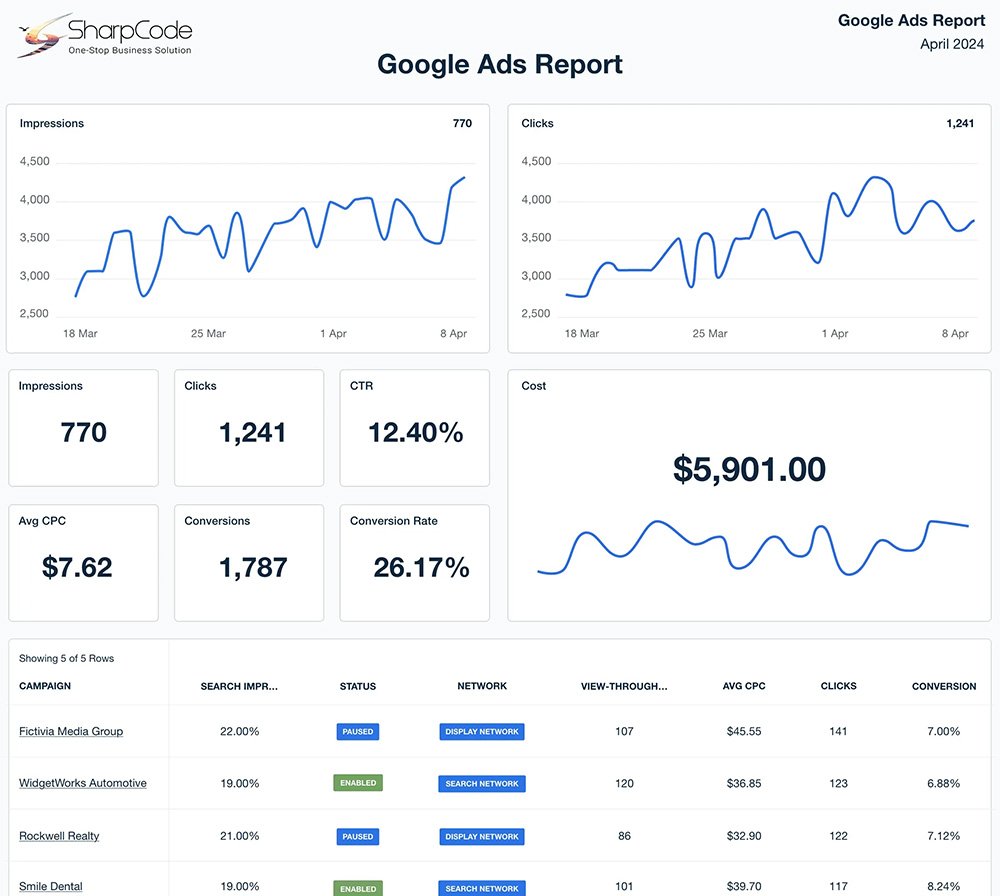The image size is (1000, 896).
Task: Sort table by Conversion column header
Action: pos(944,686)
